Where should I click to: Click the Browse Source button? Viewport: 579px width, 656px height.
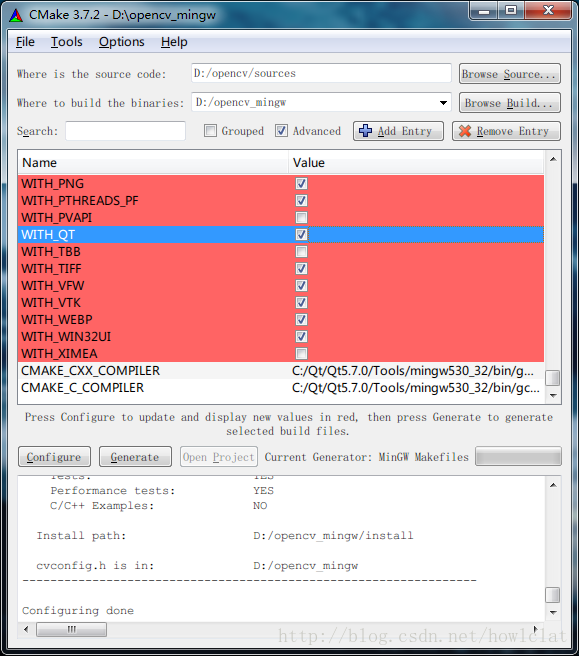[x=510, y=74]
